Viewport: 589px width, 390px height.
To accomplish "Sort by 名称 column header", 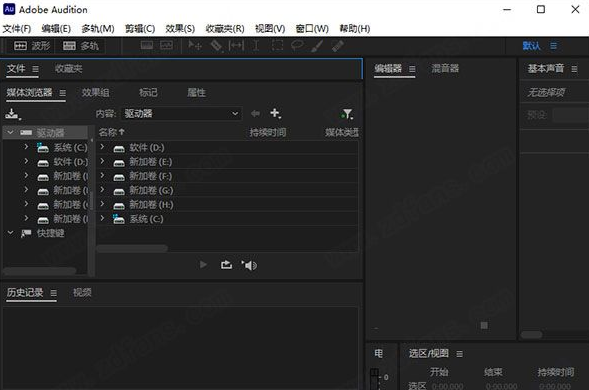I will click(x=111, y=132).
